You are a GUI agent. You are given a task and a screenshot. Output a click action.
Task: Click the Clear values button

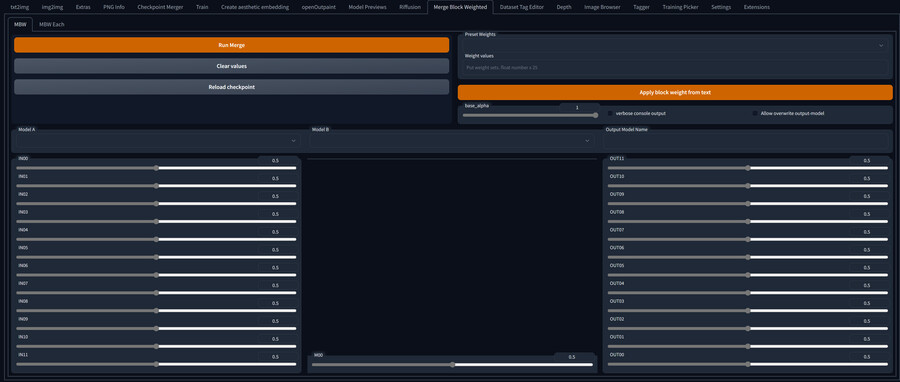pyautogui.click(x=231, y=66)
